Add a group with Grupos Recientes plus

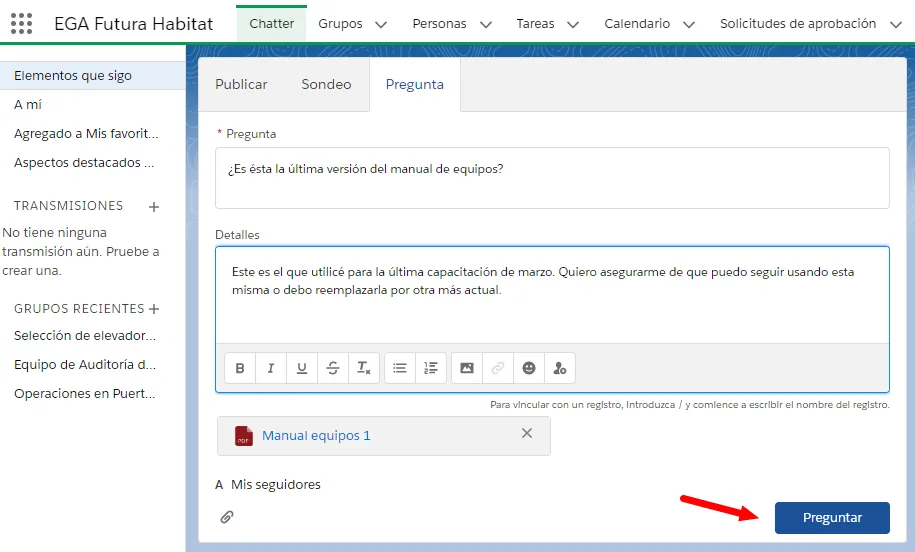pyautogui.click(x=154, y=309)
